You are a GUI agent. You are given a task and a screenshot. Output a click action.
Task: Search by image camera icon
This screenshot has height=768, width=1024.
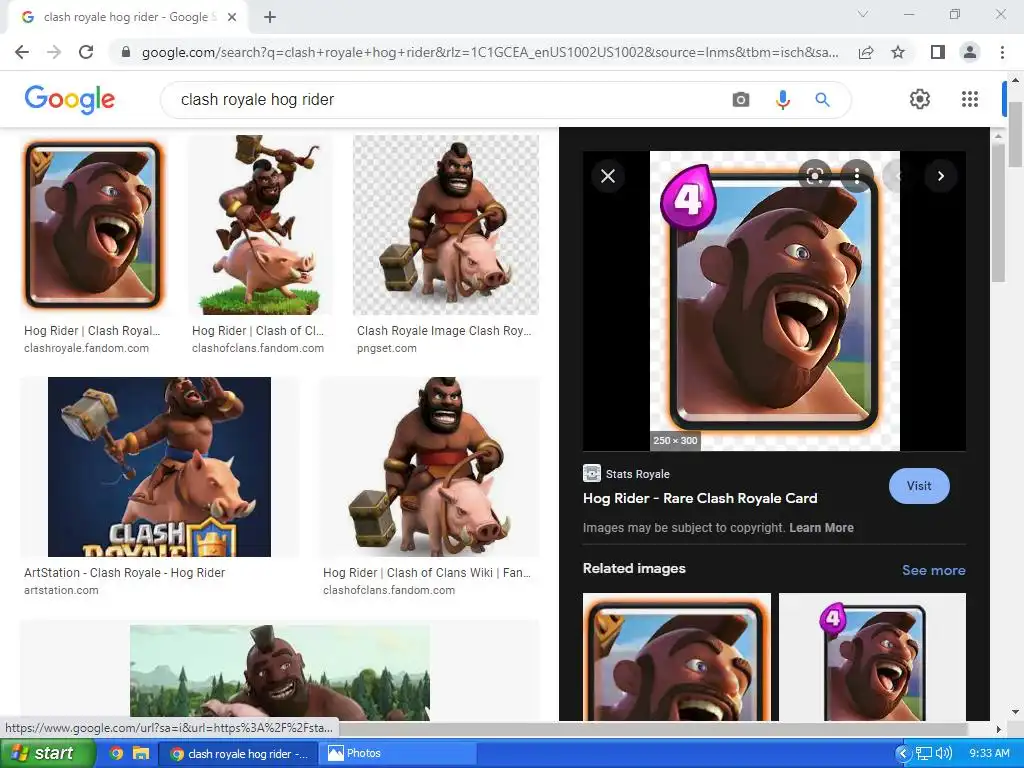pyautogui.click(x=741, y=100)
